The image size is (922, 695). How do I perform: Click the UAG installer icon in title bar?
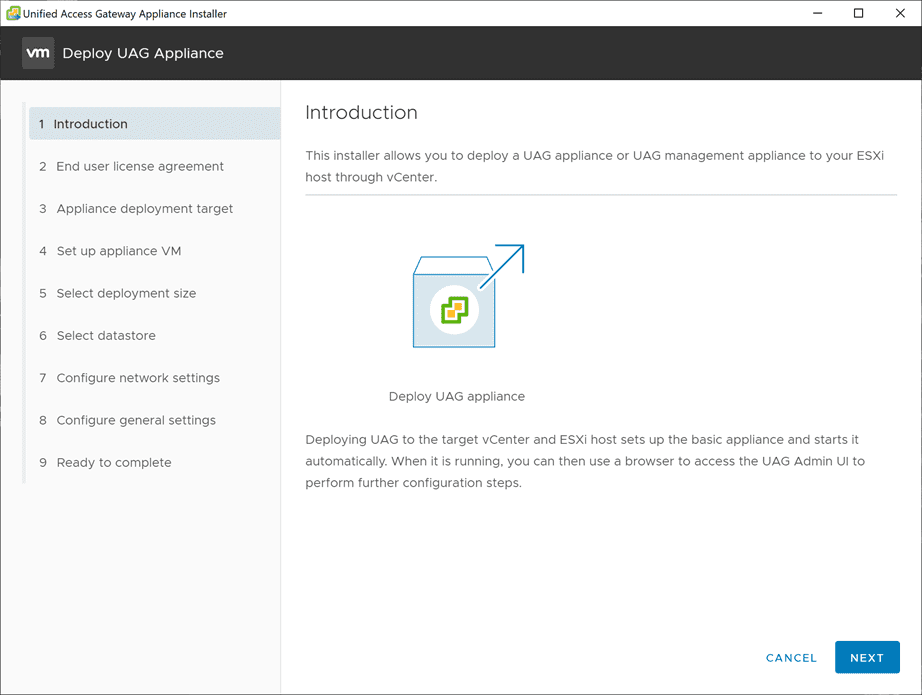point(14,13)
